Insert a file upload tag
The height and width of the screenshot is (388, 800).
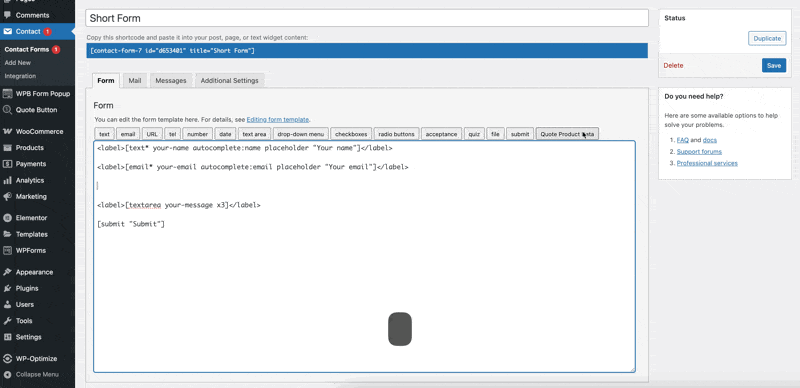495,134
